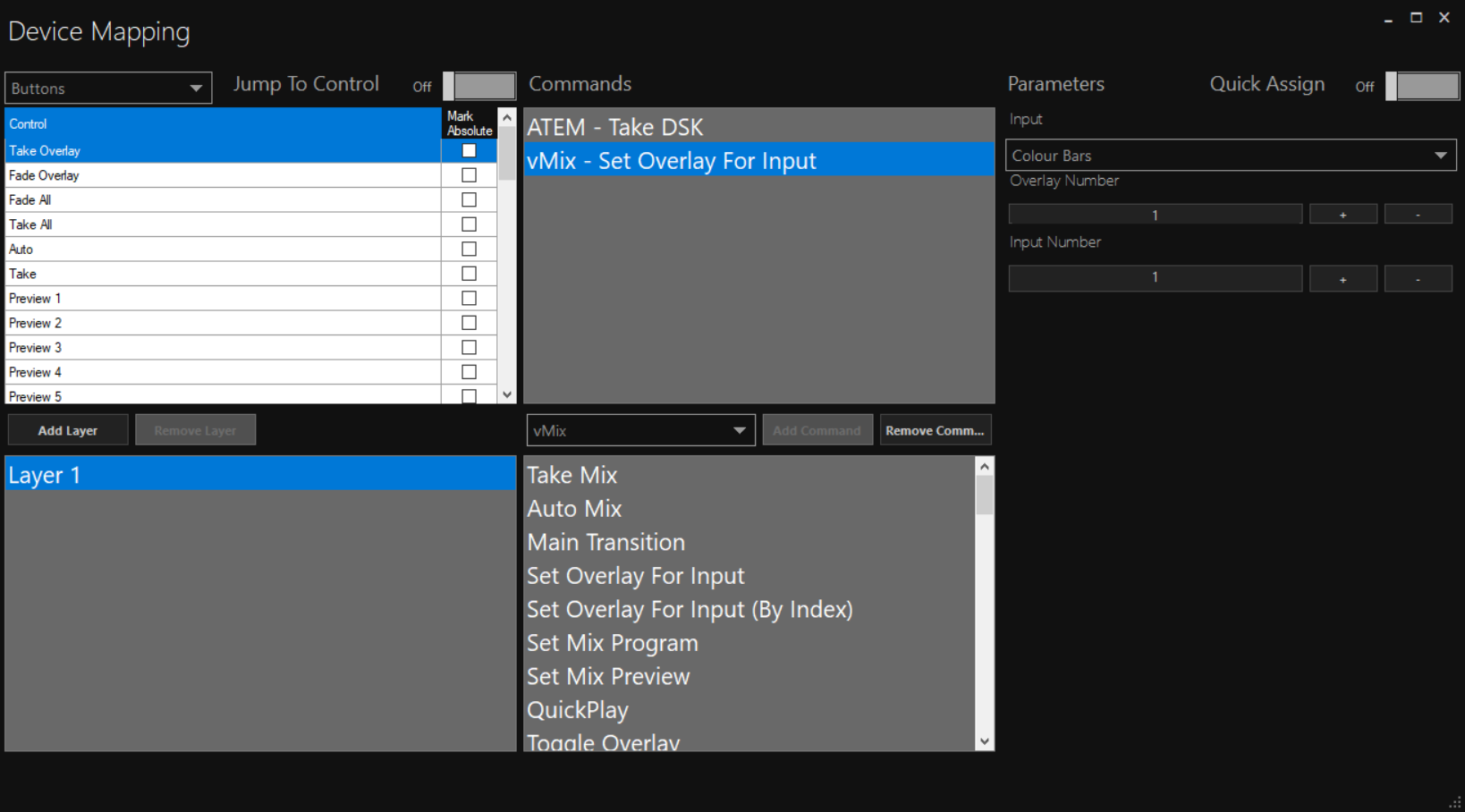Click the Control column header
Viewport: 1465px width, 812px height.
(x=223, y=123)
